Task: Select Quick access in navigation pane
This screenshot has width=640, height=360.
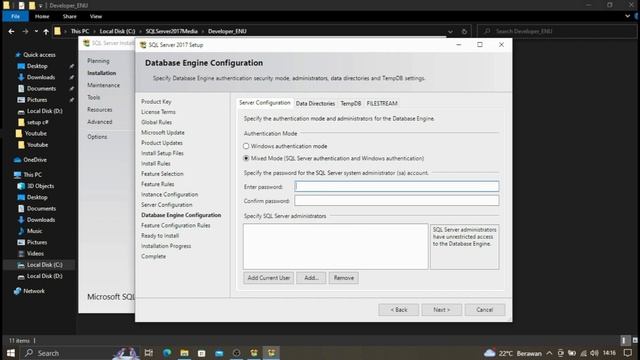Action: tap(39, 55)
